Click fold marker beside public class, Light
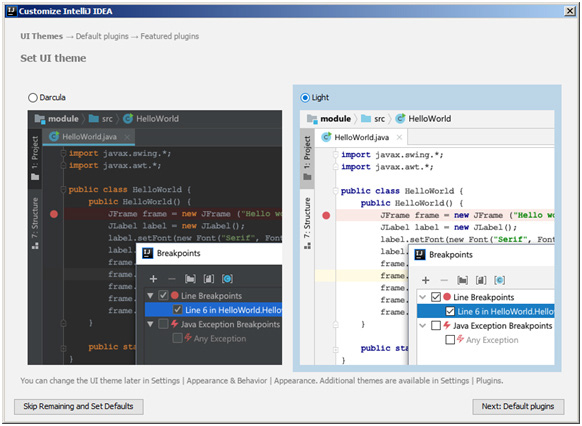582x426 pixels. [336, 191]
